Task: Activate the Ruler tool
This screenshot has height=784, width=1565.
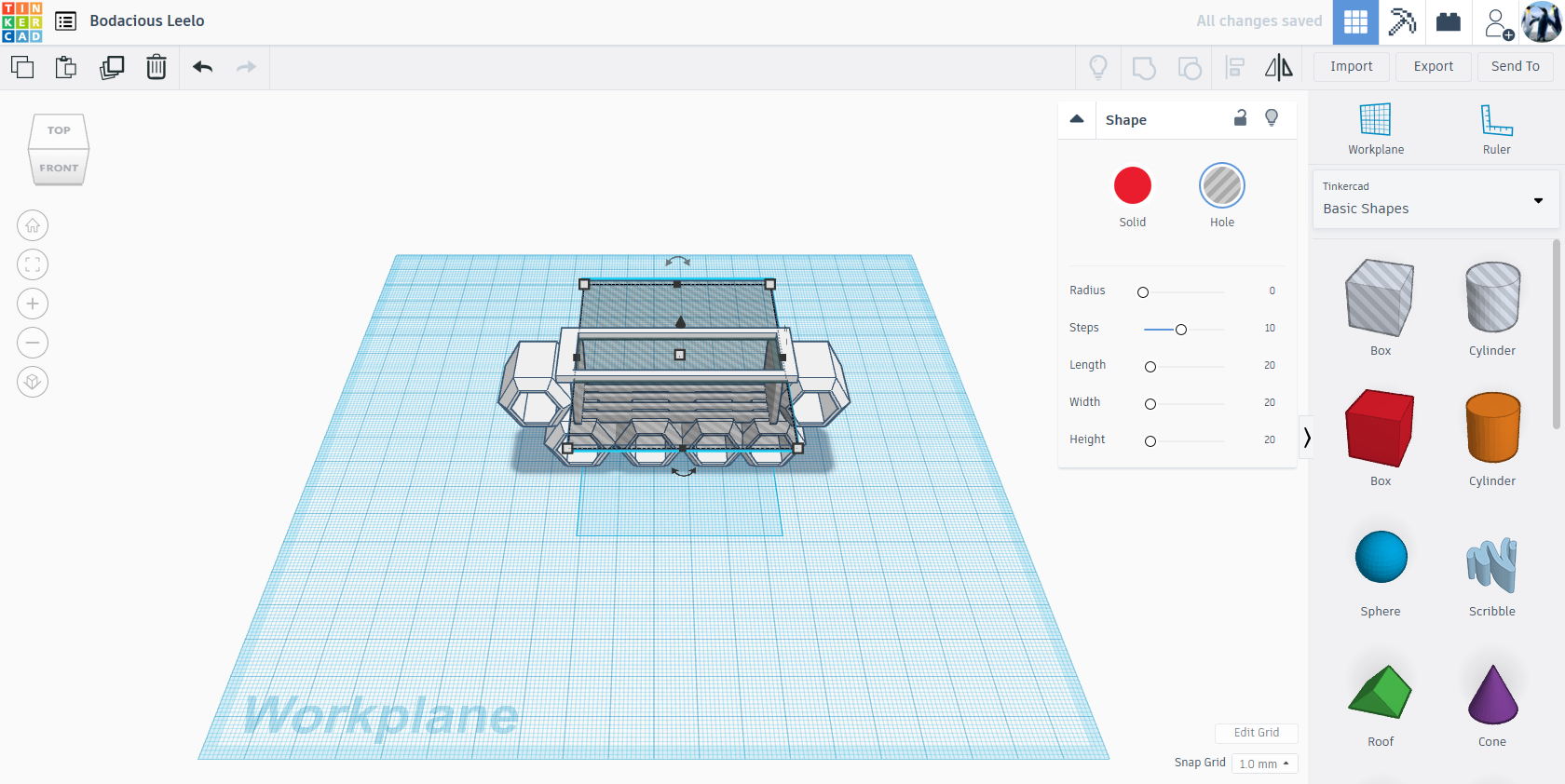Action: [1497, 128]
